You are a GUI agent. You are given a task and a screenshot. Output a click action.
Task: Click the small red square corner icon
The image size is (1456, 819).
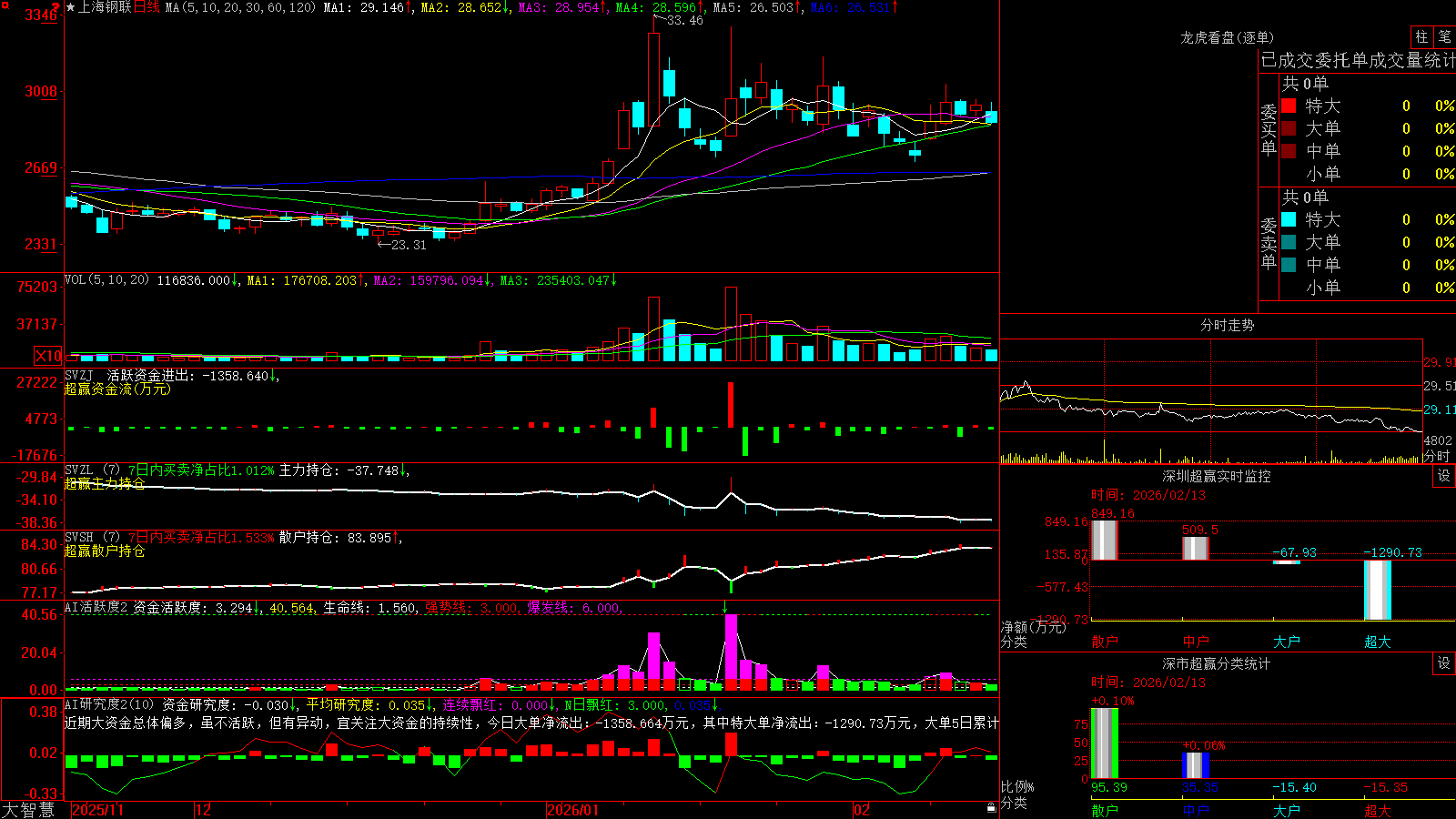coord(6,6)
